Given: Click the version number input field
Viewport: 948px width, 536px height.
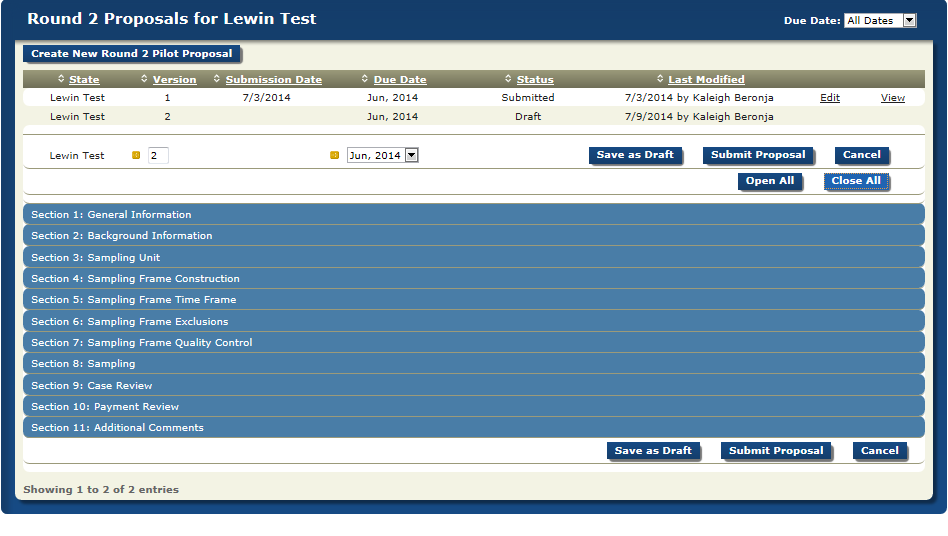Looking at the screenshot, I should (158, 155).
